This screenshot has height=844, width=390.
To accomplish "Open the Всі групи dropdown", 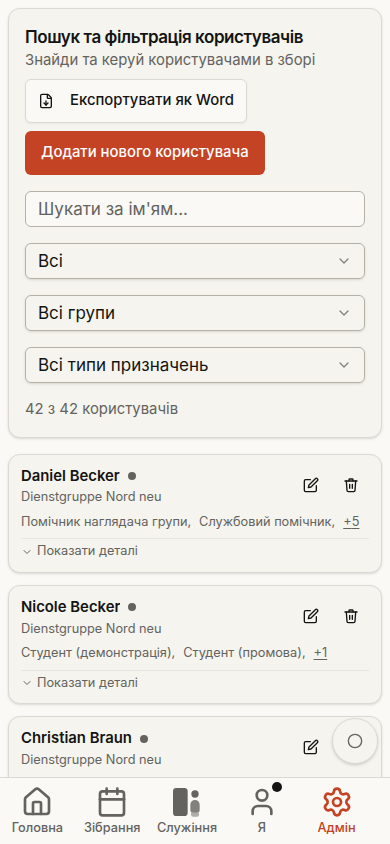I will click(195, 313).
